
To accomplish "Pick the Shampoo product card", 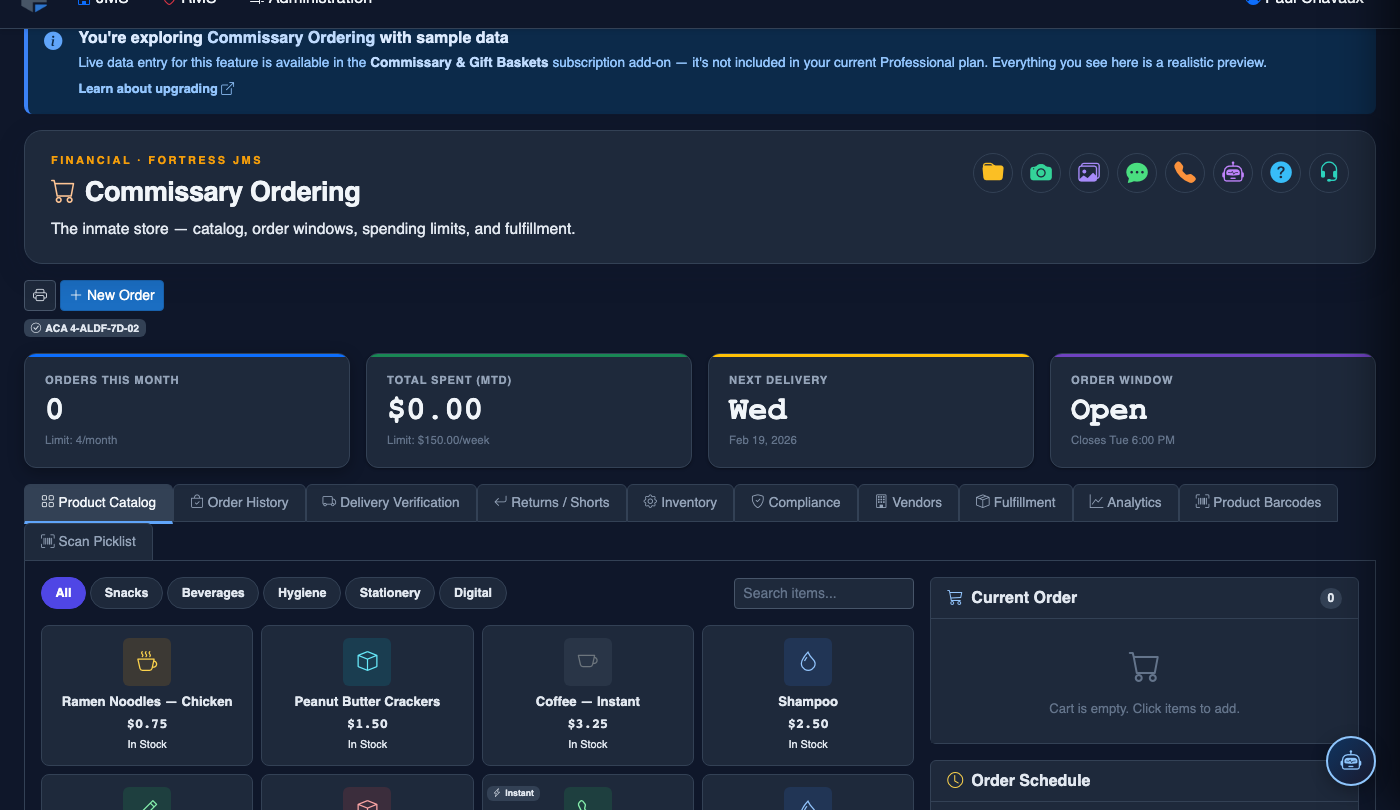I will coord(808,695).
